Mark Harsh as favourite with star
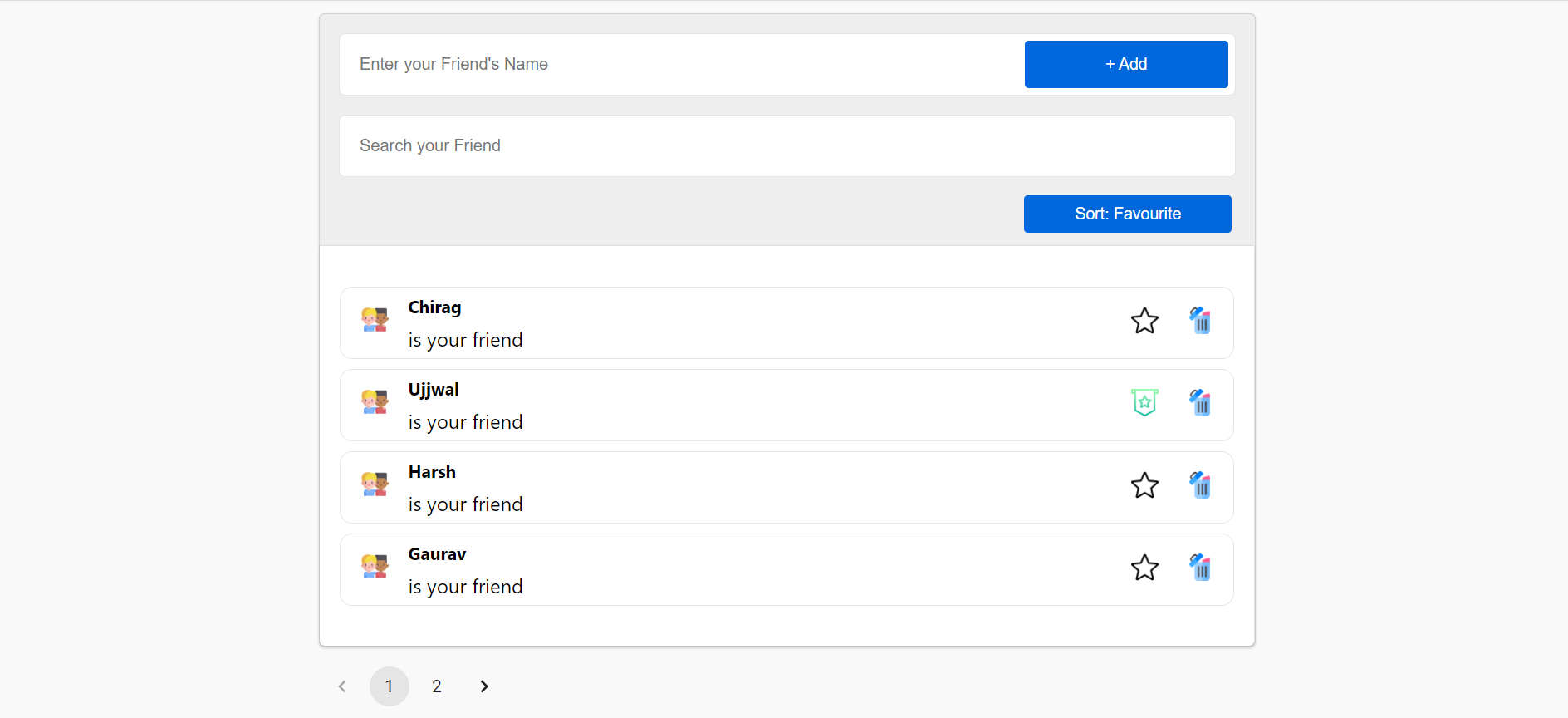Viewport: 1568px width, 718px height. (1144, 485)
